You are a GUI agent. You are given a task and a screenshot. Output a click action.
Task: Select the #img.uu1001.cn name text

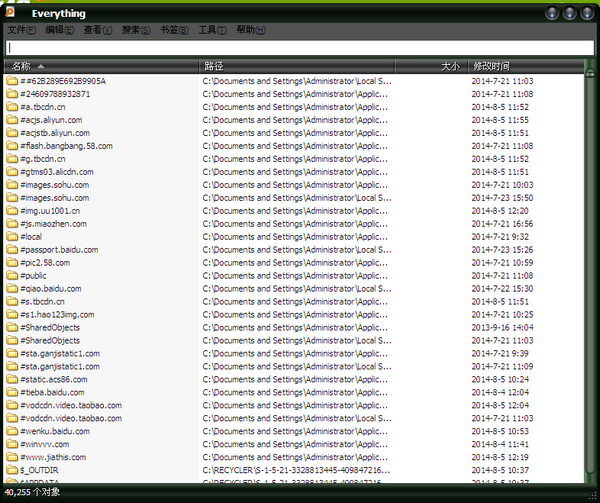pos(50,211)
